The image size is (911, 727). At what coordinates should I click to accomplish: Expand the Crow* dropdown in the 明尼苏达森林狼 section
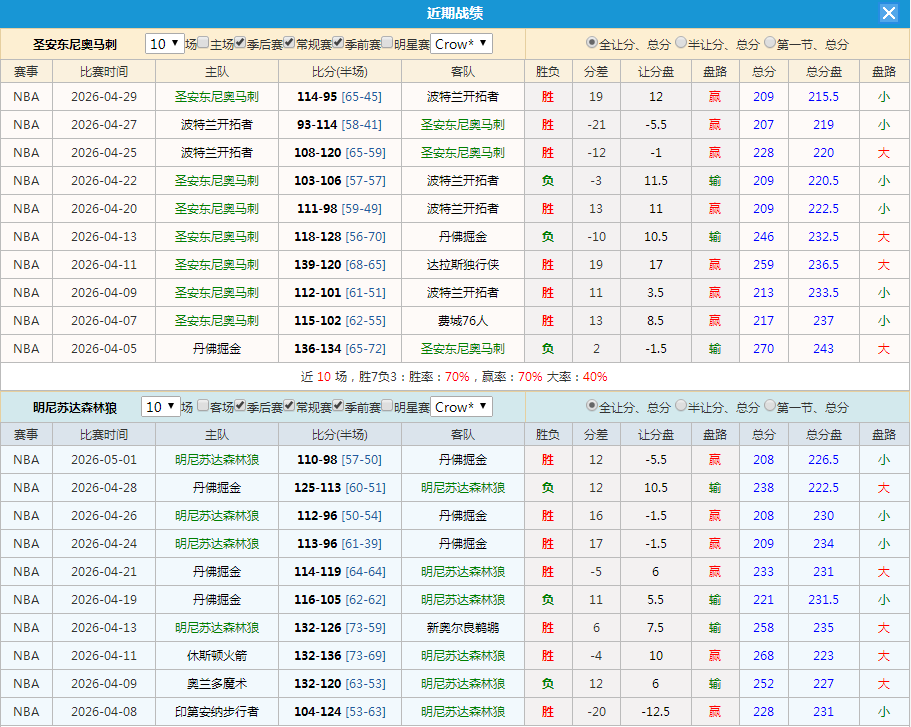tap(461, 407)
